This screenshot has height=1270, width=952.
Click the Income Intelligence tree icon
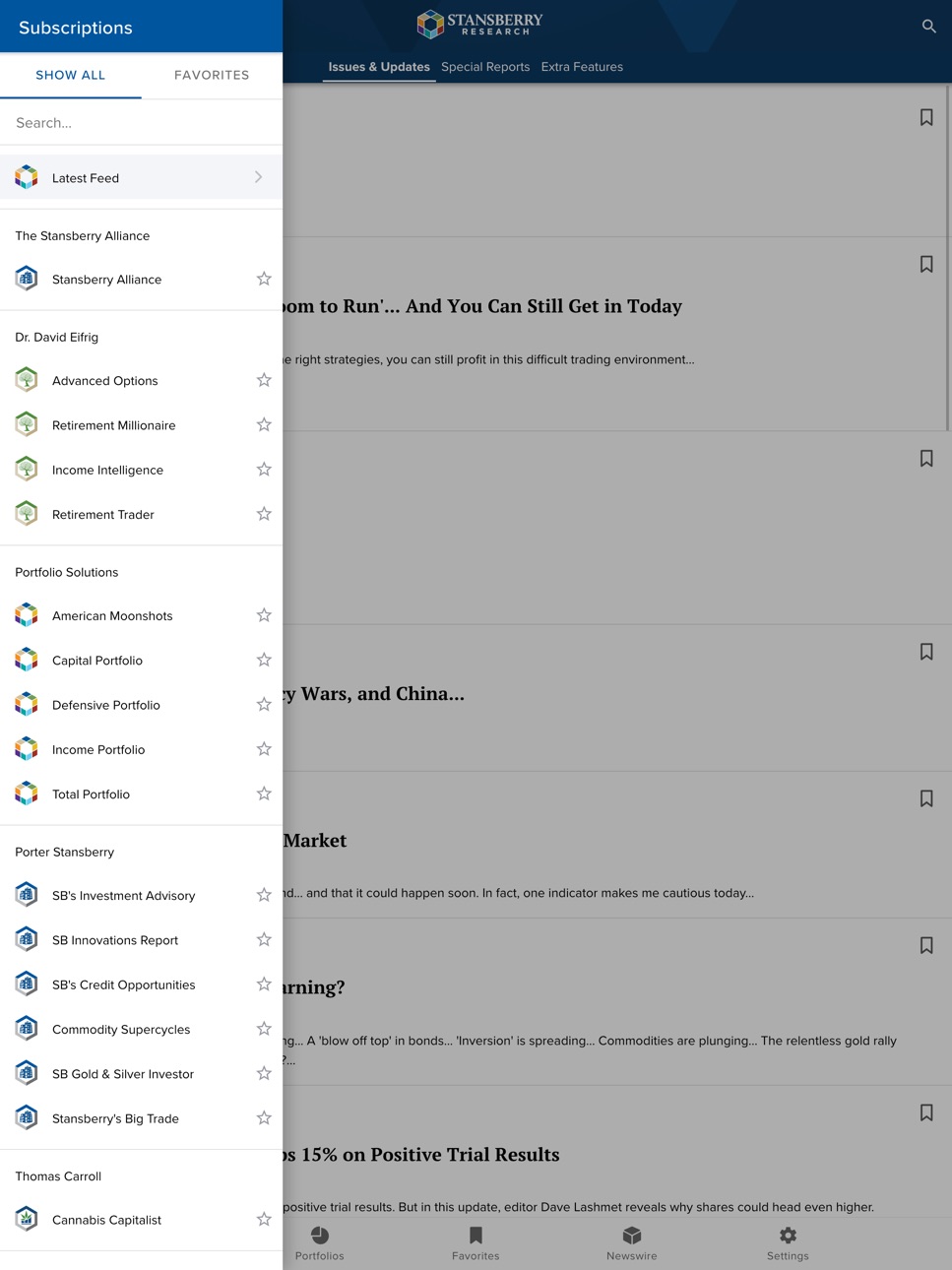tap(27, 470)
